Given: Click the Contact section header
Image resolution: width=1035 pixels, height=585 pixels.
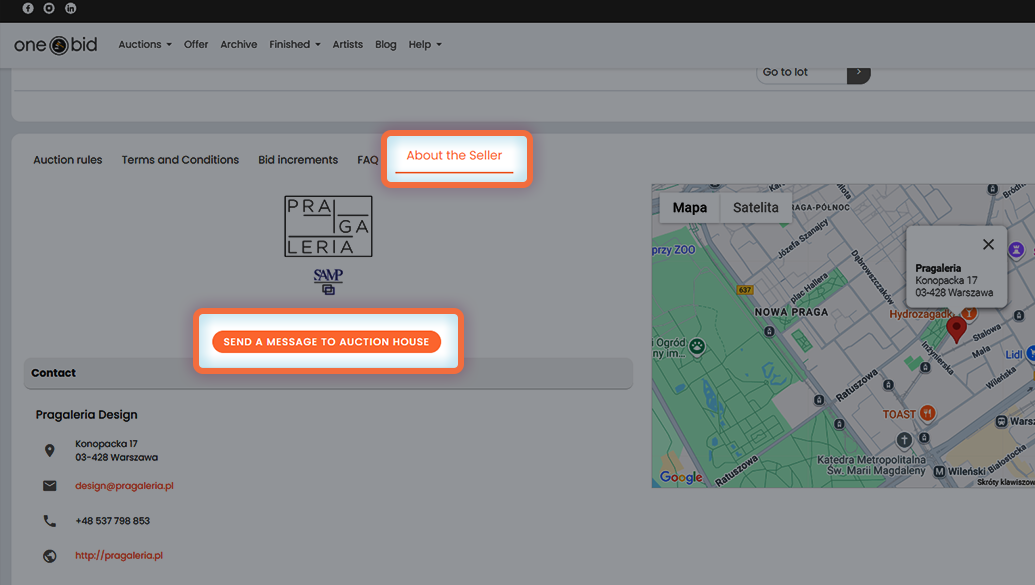Looking at the screenshot, I should coord(328,373).
